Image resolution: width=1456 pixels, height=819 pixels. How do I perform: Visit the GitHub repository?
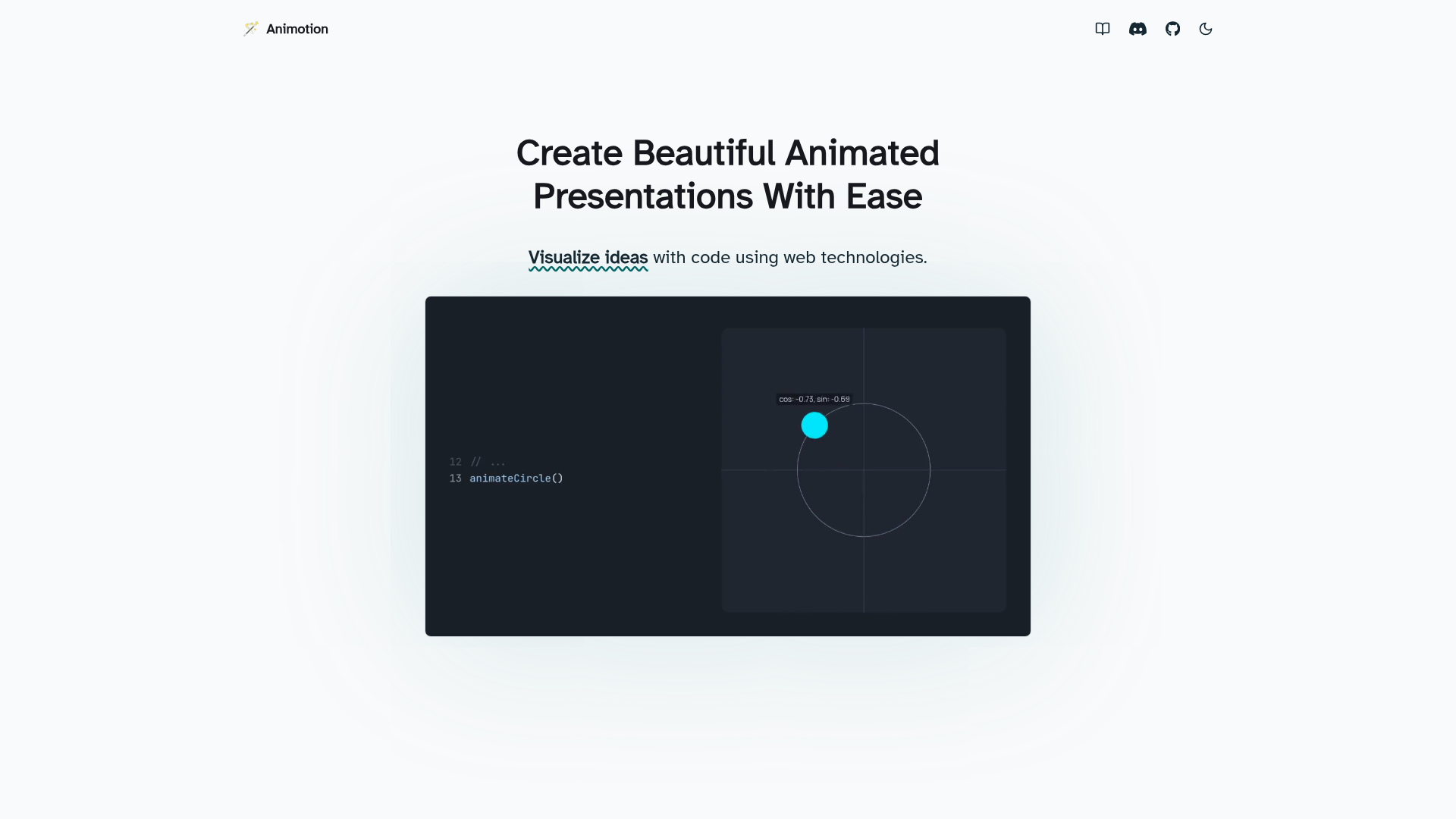point(1172,29)
